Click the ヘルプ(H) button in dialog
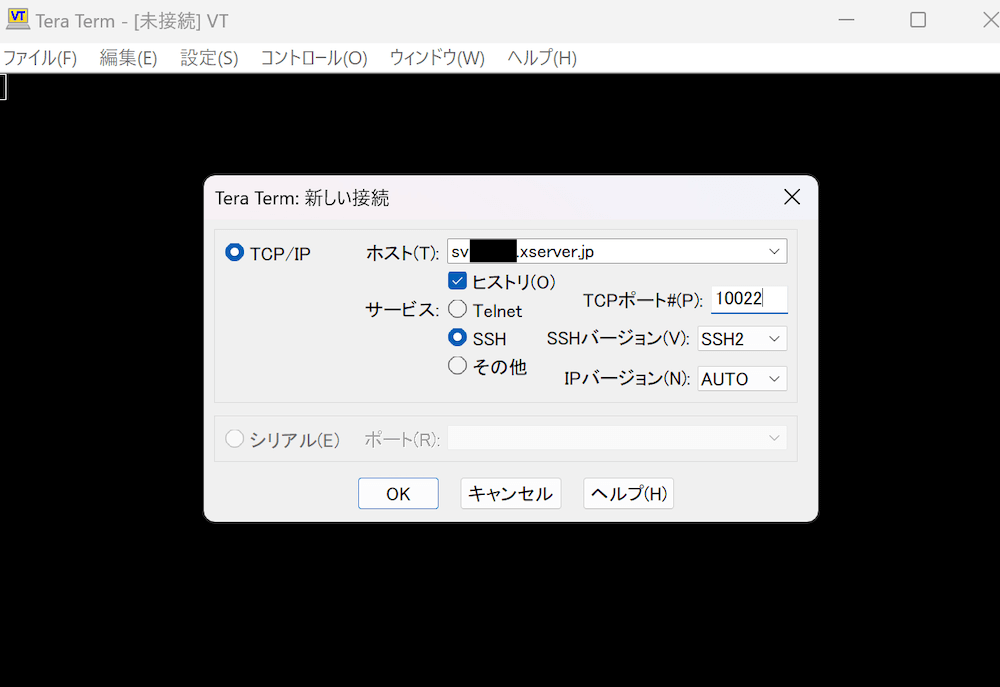1000x687 pixels. pos(628,494)
